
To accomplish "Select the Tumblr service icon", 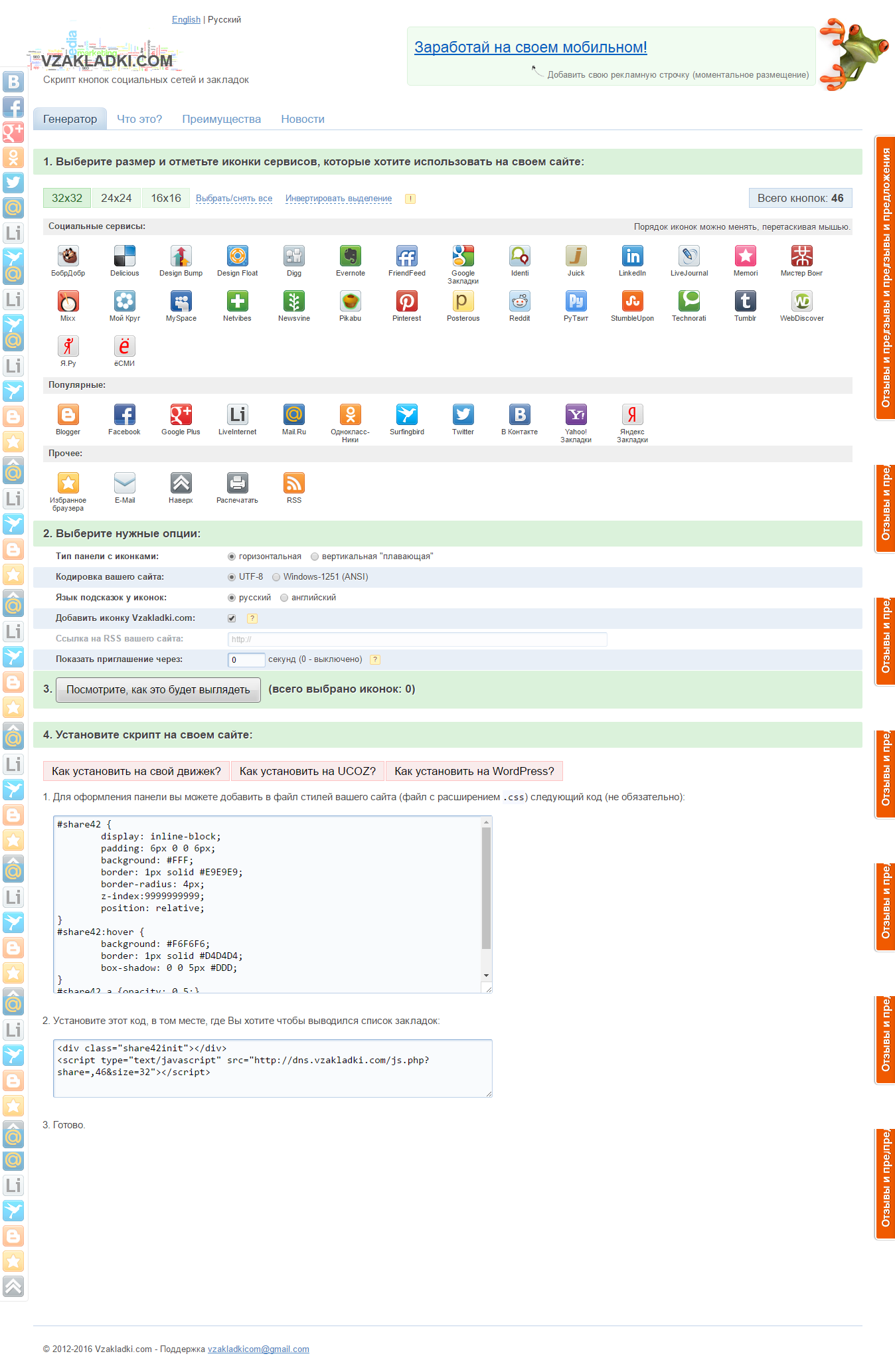I will pos(745,301).
